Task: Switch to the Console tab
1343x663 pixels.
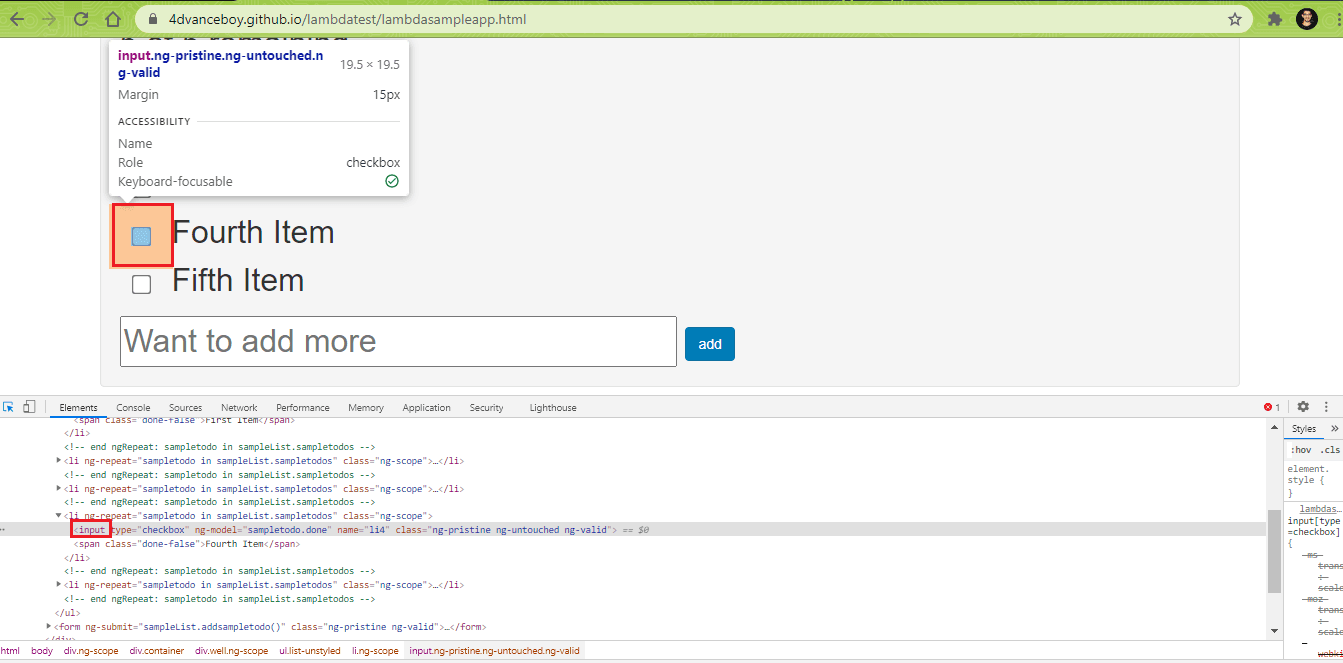Action: click(x=133, y=408)
